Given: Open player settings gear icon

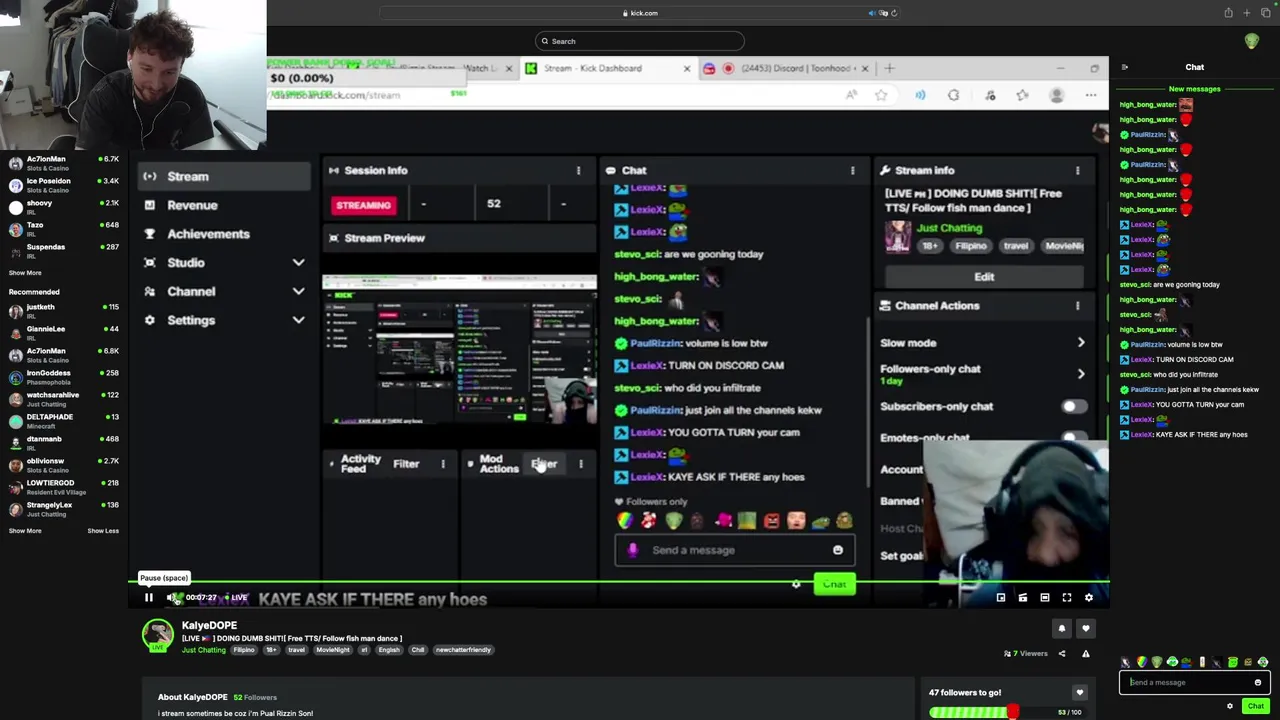Looking at the screenshot, I should click(1089, 598).
